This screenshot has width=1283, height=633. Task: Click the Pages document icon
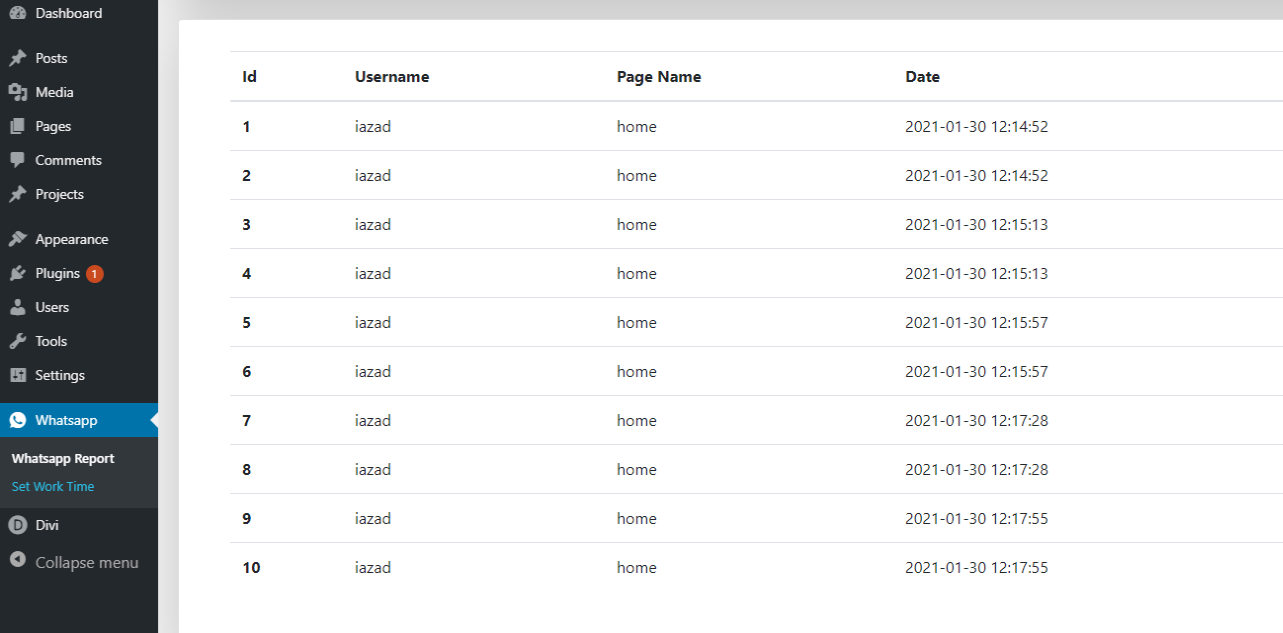pyautogui.click(x=17, y=126)
